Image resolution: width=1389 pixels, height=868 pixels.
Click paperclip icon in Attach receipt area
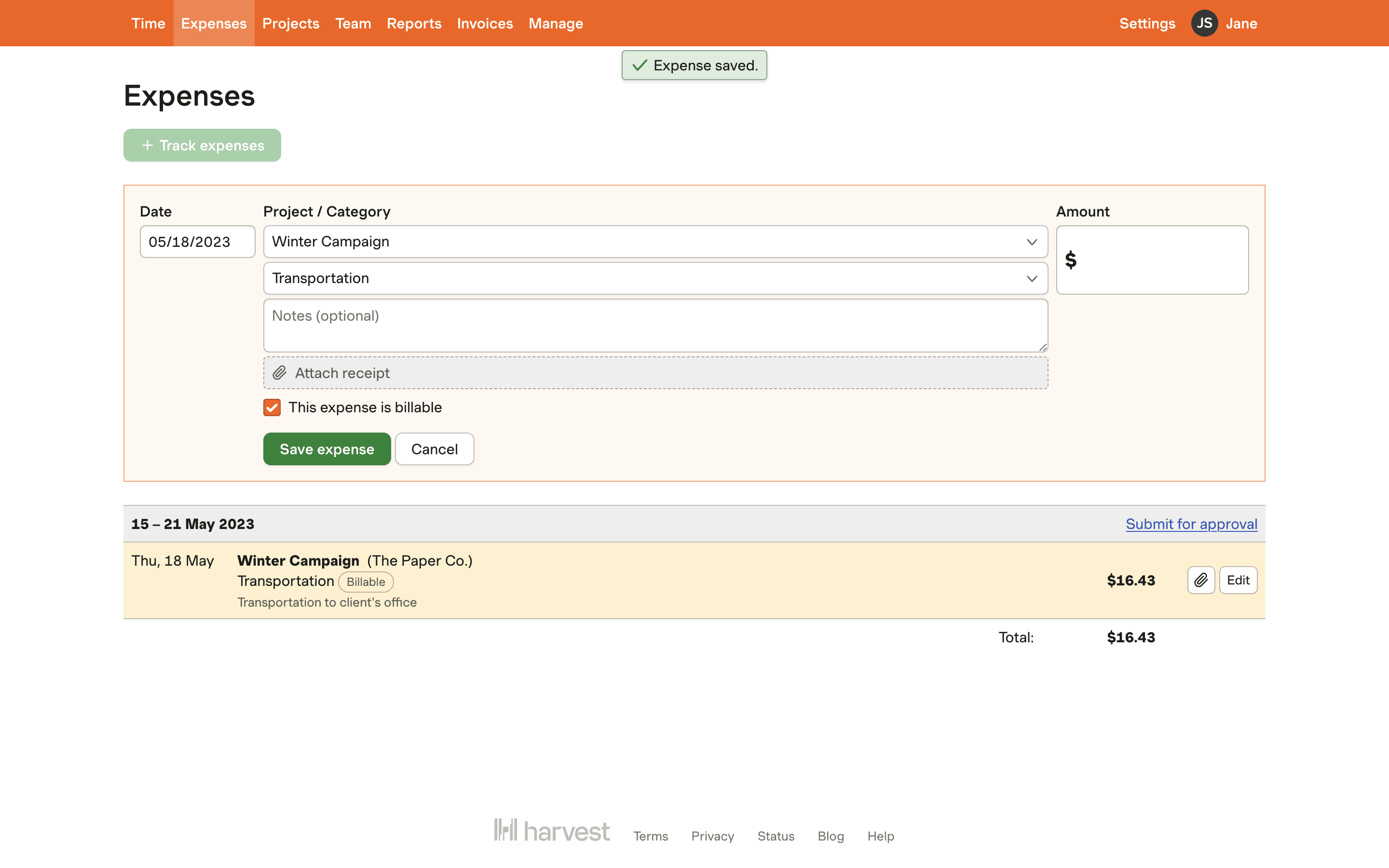[280, 373]
